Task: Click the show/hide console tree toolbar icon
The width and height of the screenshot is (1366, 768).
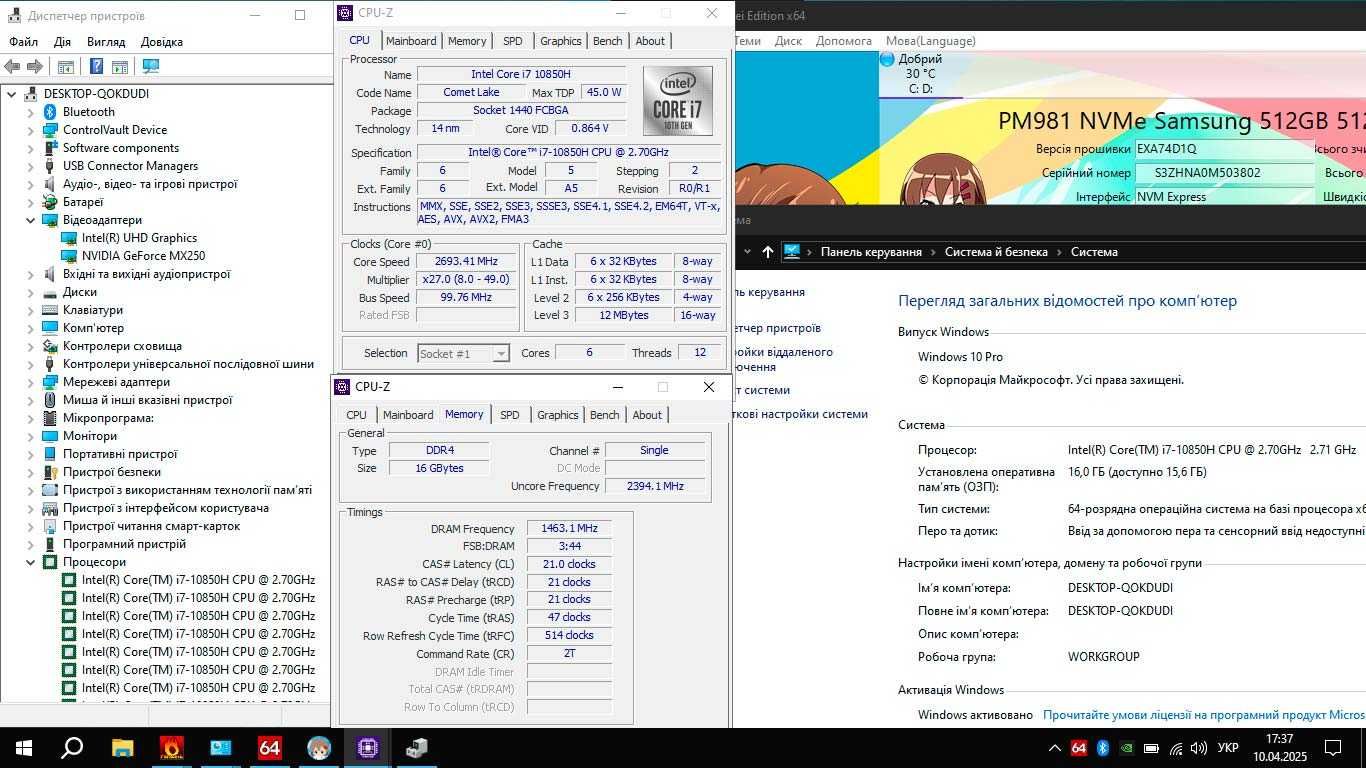Action: click(x=65, y=67)
